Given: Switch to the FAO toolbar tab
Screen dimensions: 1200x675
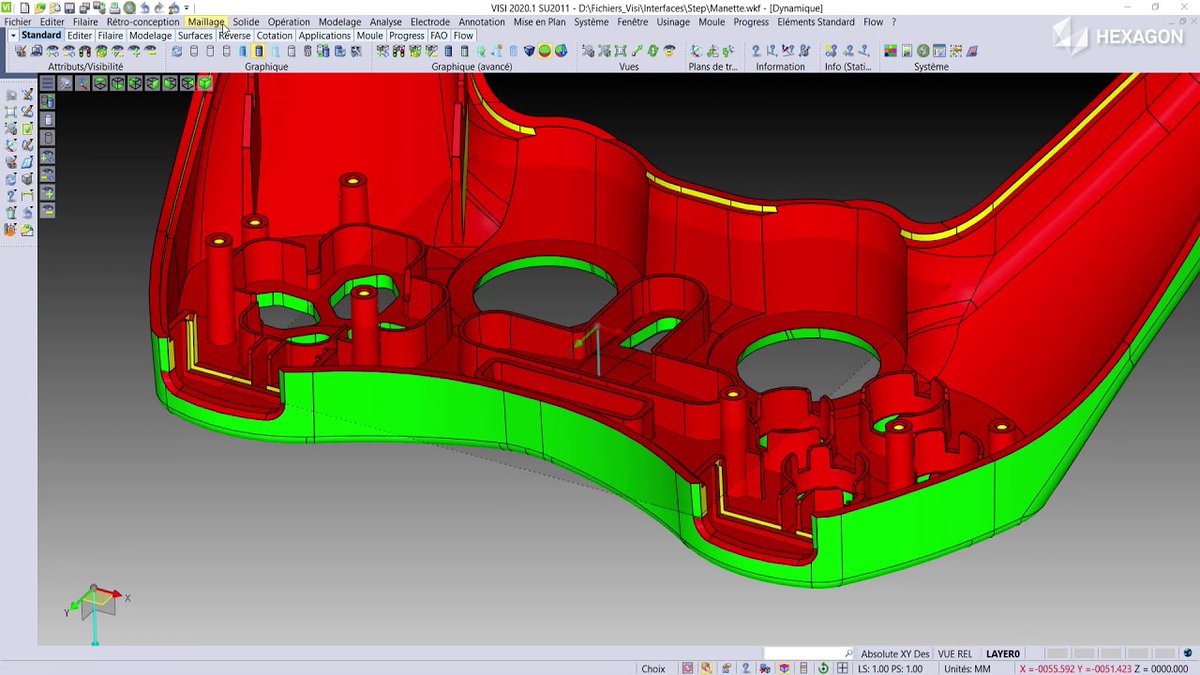Looking at the screenshot, I should tap(438, 35).
